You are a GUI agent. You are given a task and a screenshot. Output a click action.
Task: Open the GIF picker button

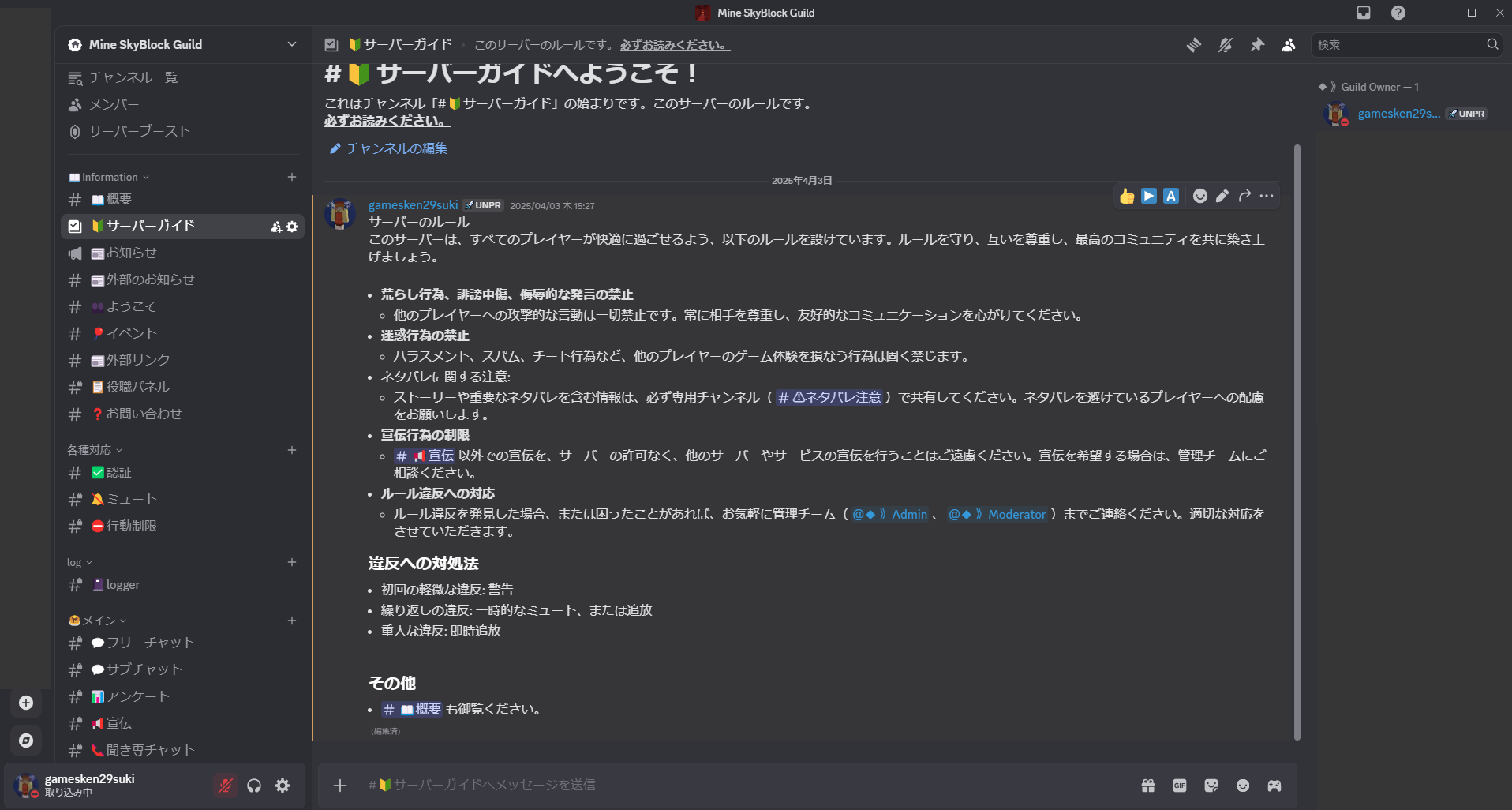click(1180, 786)
